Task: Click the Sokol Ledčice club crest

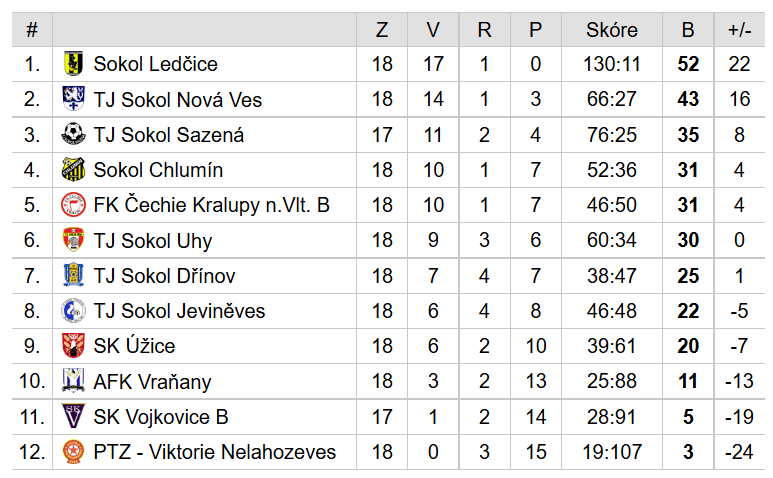Action: coord(73,64)
